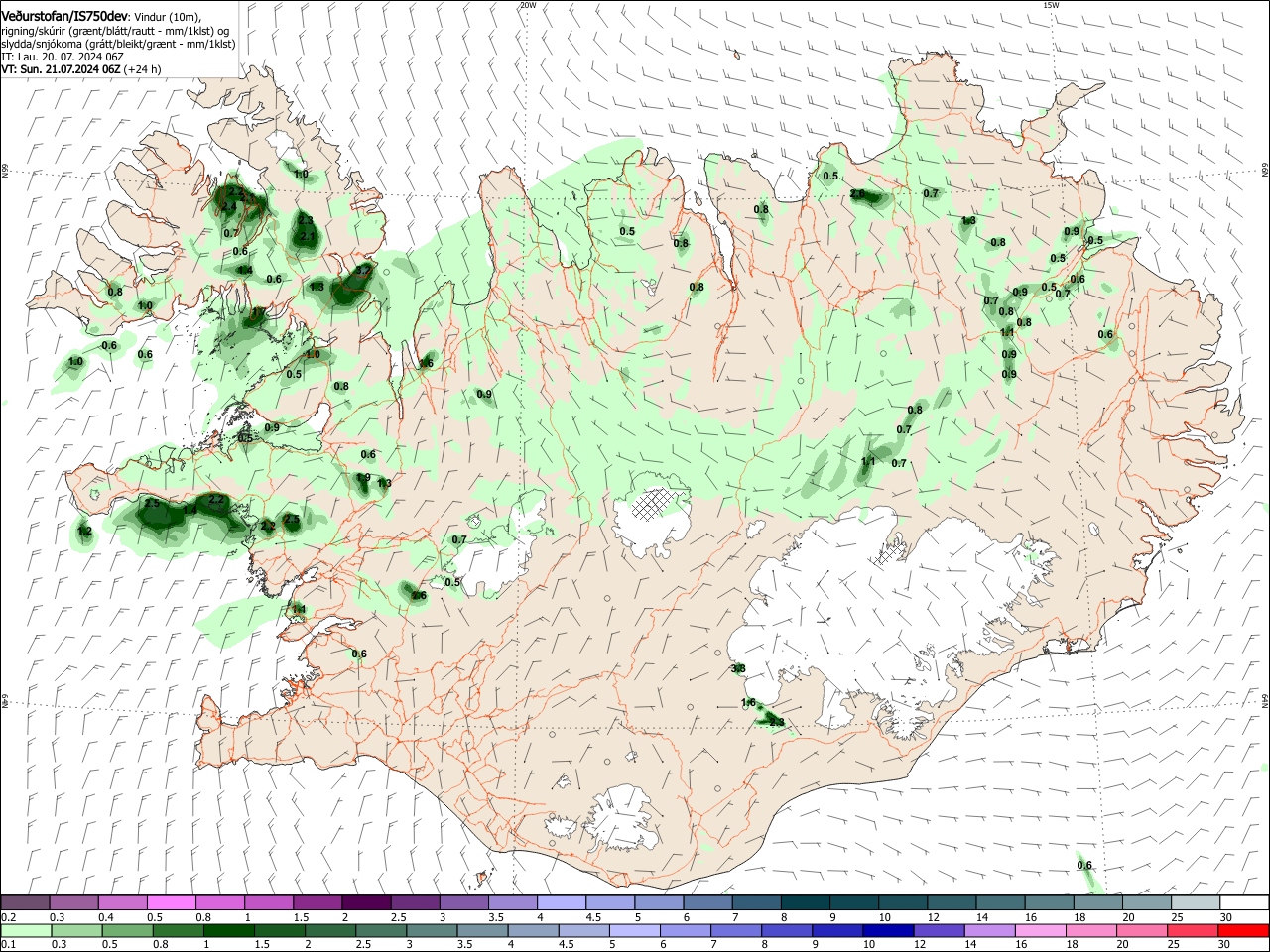Click the darkest green rain swatch starting at 1

(x=228, y=931)
